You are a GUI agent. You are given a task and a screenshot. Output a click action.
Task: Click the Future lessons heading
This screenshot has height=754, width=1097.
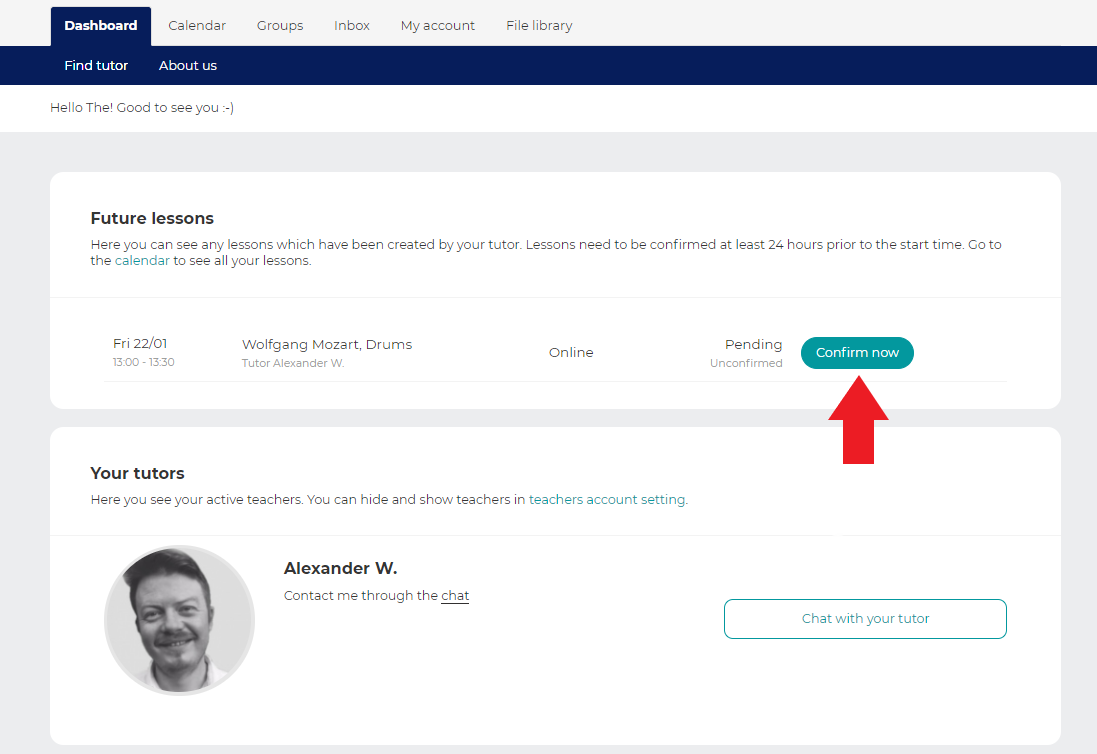[152, 218]
